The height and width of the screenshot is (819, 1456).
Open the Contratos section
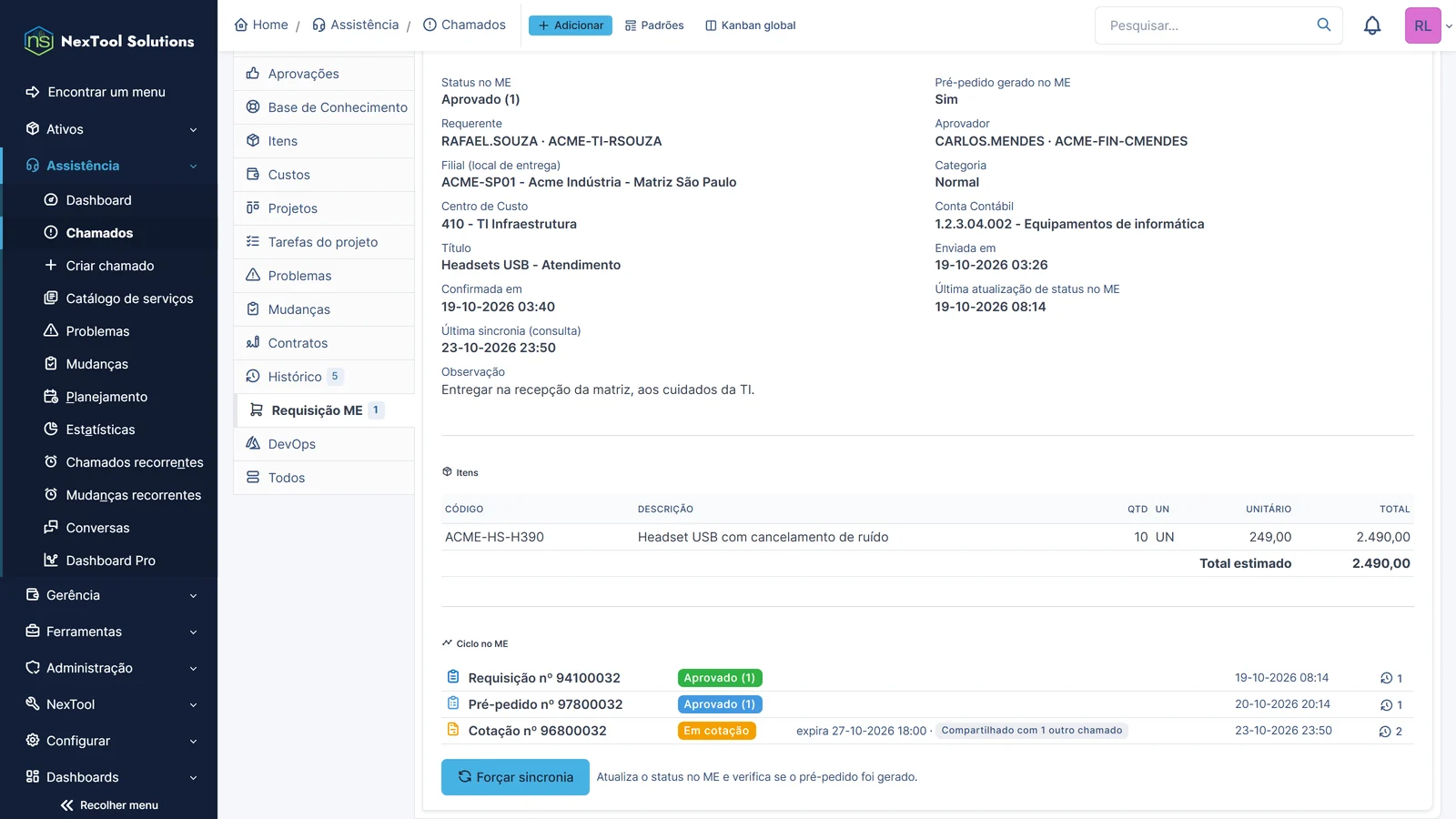tap(324, 343)
